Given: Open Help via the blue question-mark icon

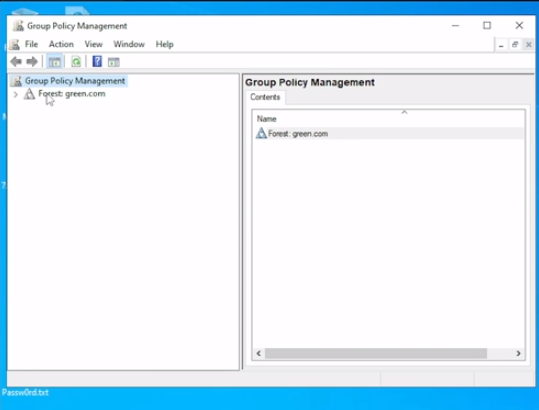Looking at the screenshot, I should [97, 62].
